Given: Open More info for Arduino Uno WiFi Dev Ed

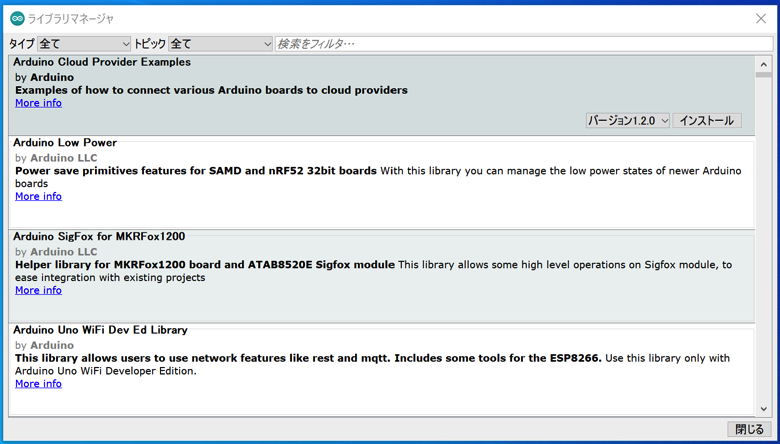Looking at the screenshot, I should pyautogui.click(x=38, y=383).
